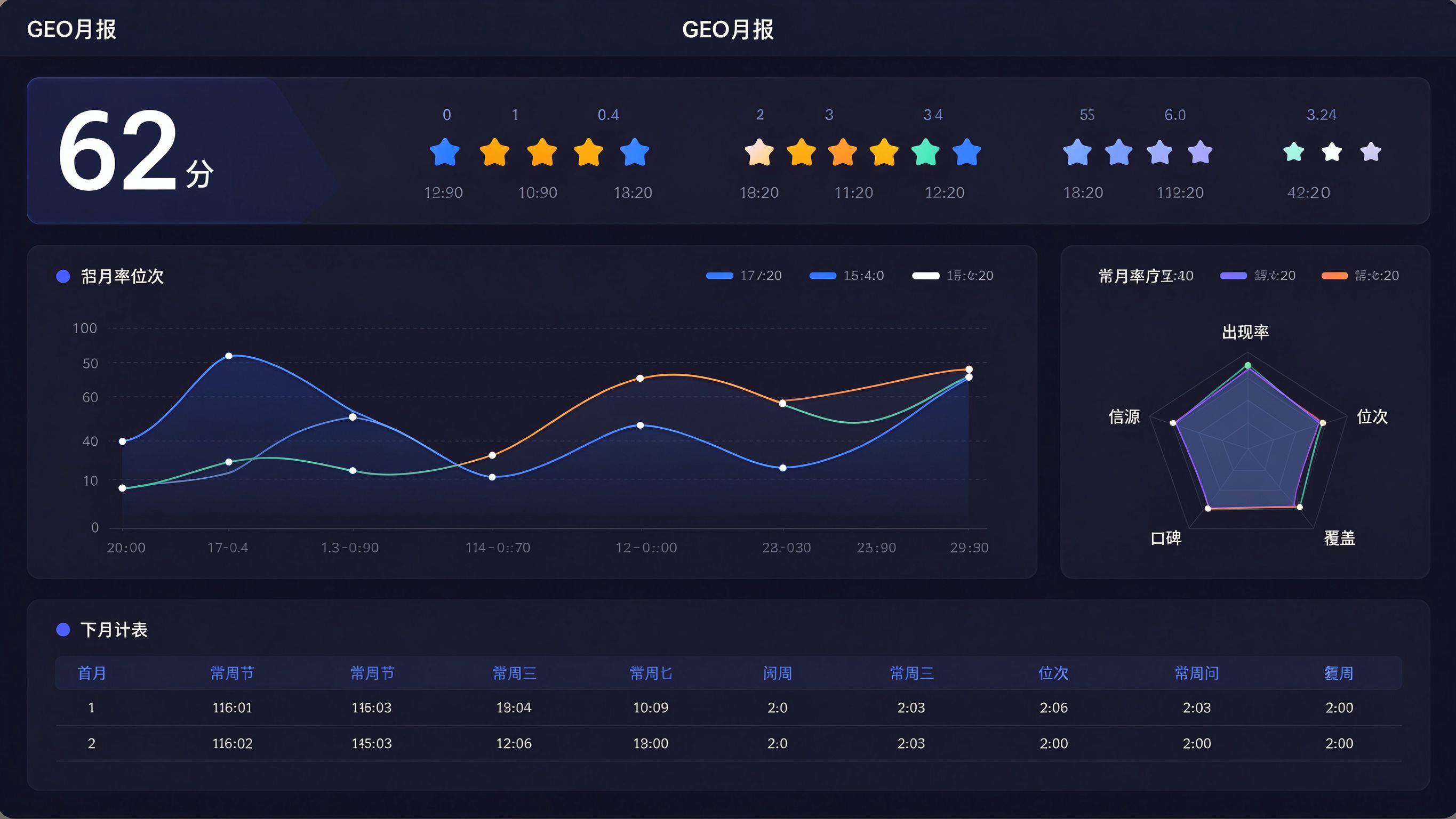This screenshot has height=819, width=1456.
Task: Select the green star in the six-star group
Action: pyautogui.click(x=926, y=152)
